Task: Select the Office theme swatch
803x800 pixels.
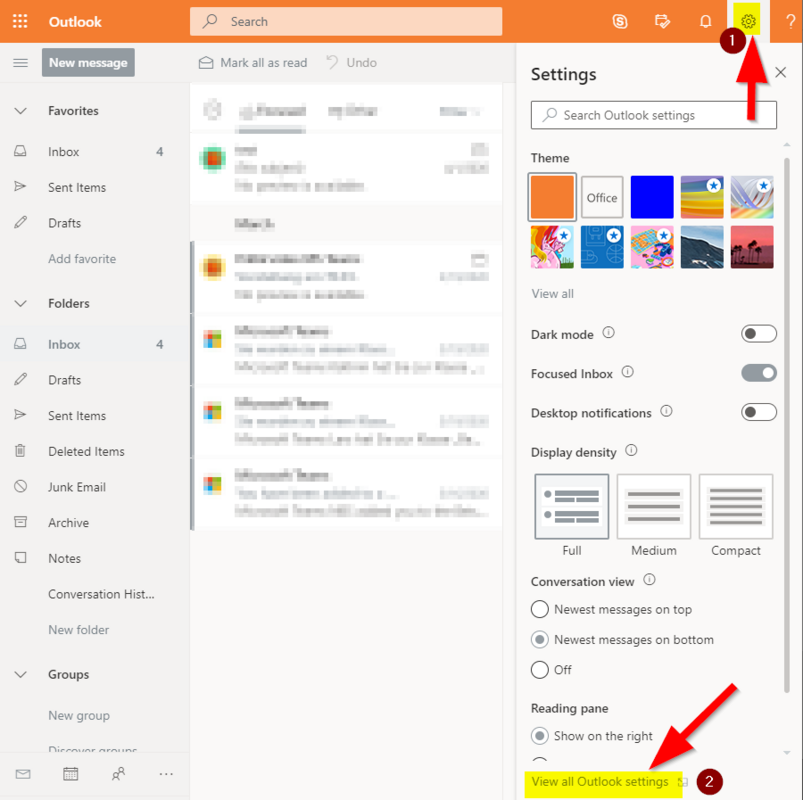Action: 602,197
